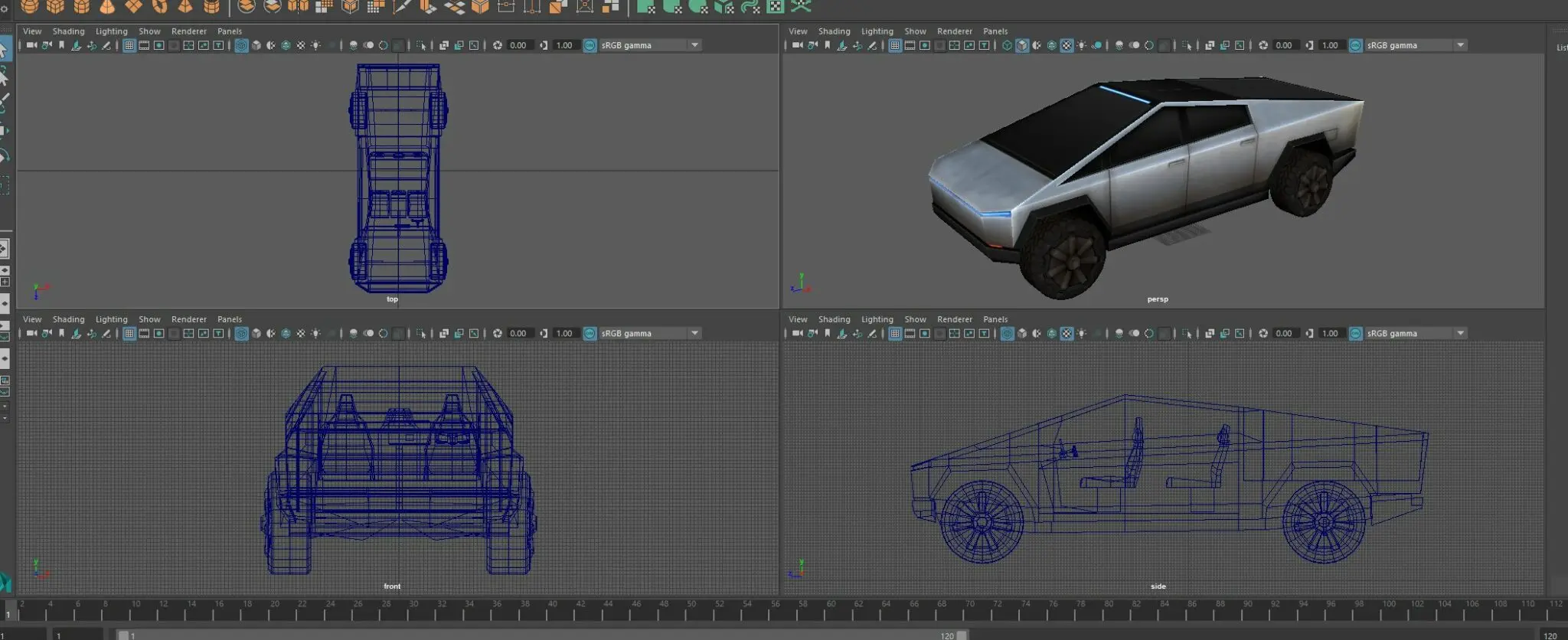Click the Select Camera icon in side viewport
Image resolution: width=1568 pixels, height=640 pixels.
pos(797,333)
